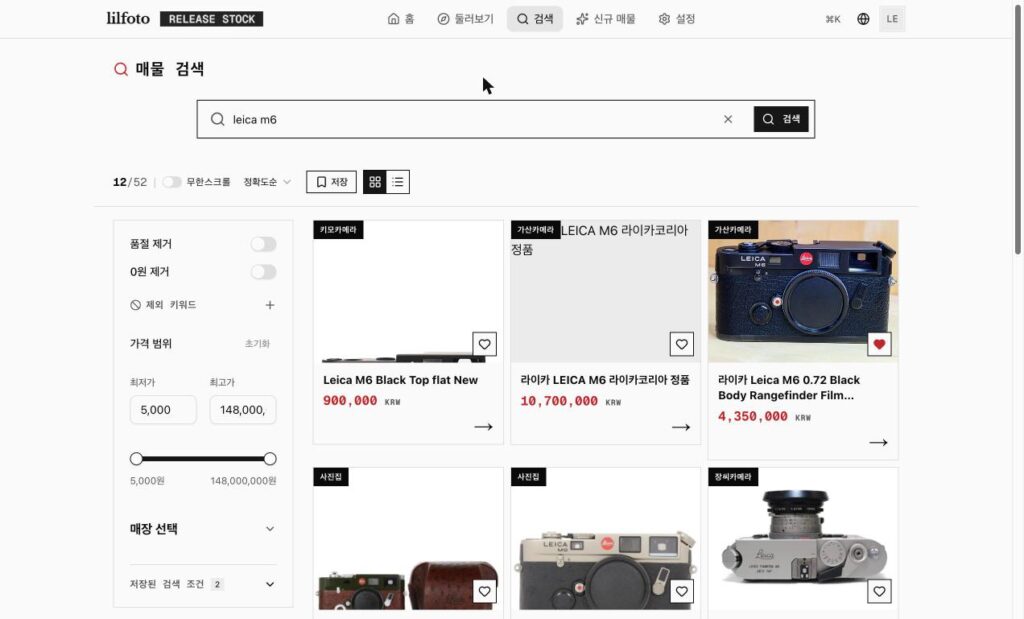This screenshot has width=1024, height=619.
Task: Go to 둘러보기 browse tab
Action: tap(466, 19)
